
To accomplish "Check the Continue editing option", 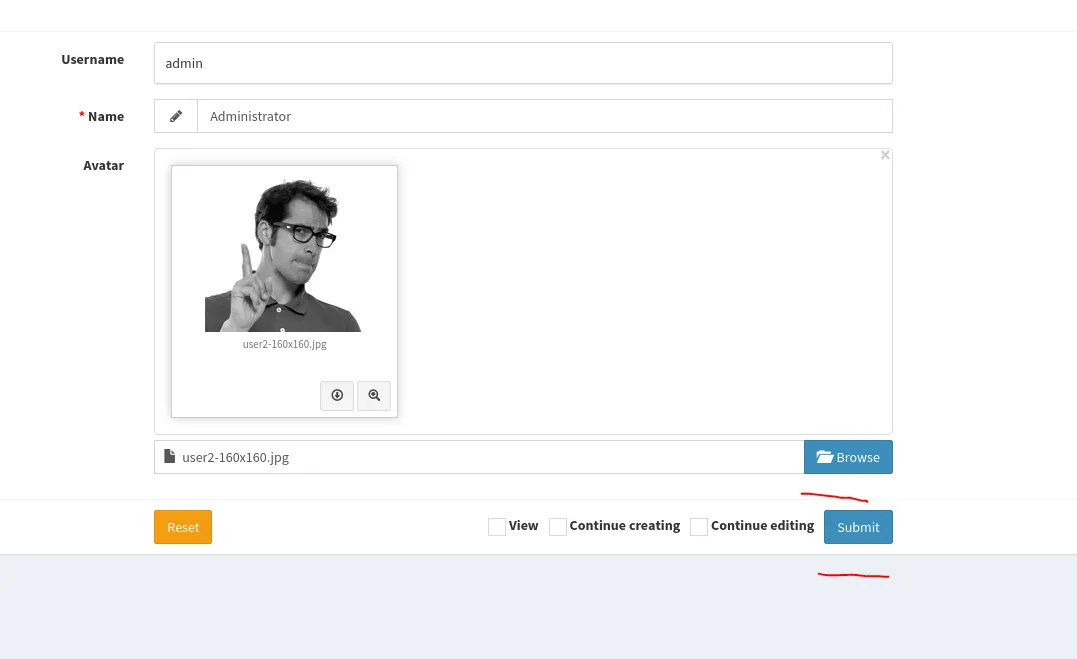I will tap(699, 526).
